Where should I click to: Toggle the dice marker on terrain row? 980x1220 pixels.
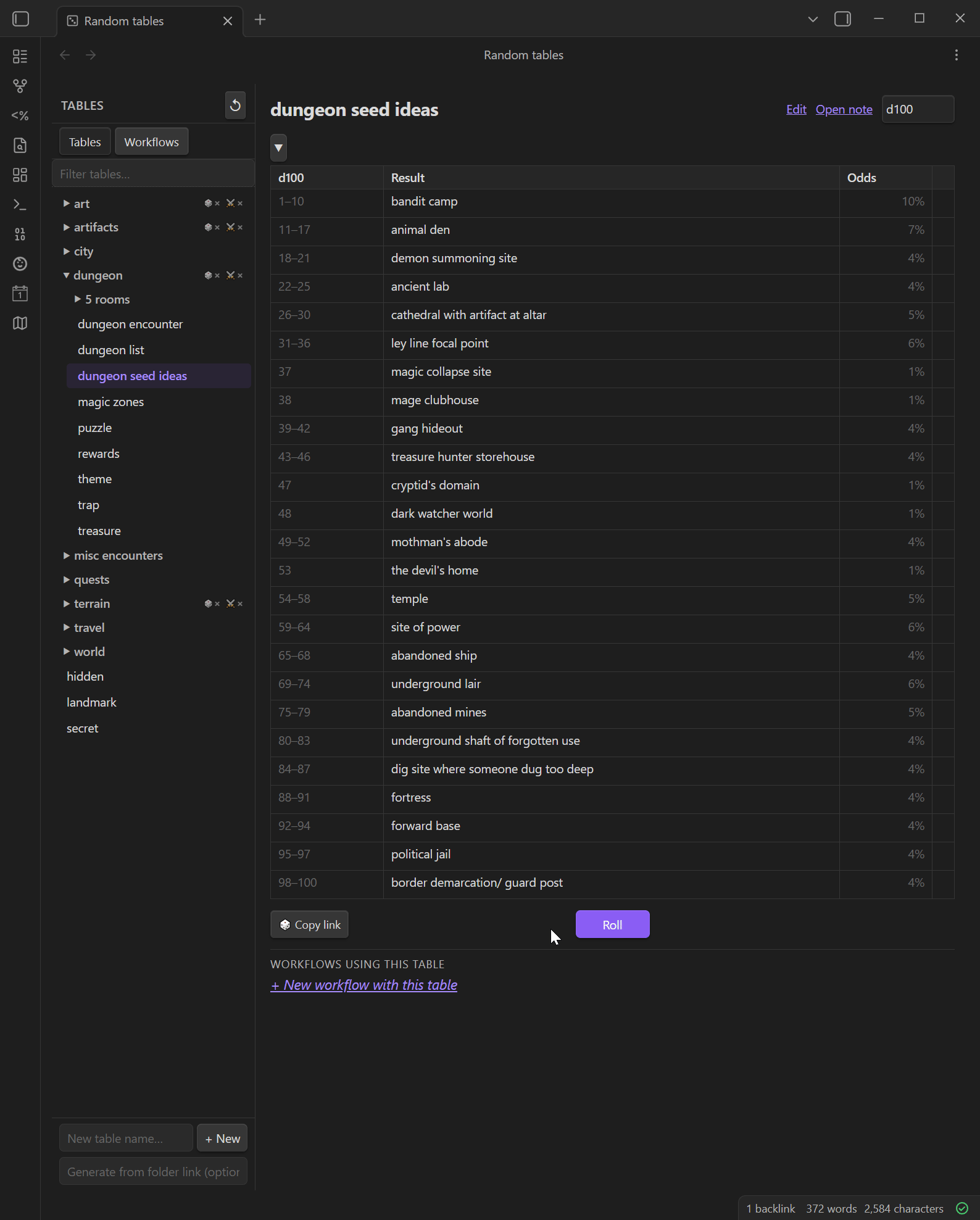[212, 604]
